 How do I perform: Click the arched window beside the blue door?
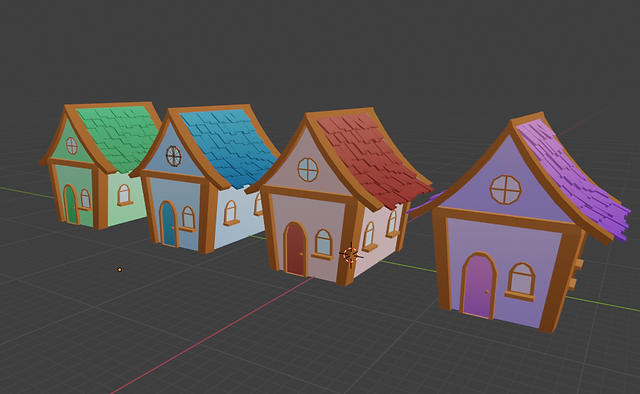[x=188, y=218]
